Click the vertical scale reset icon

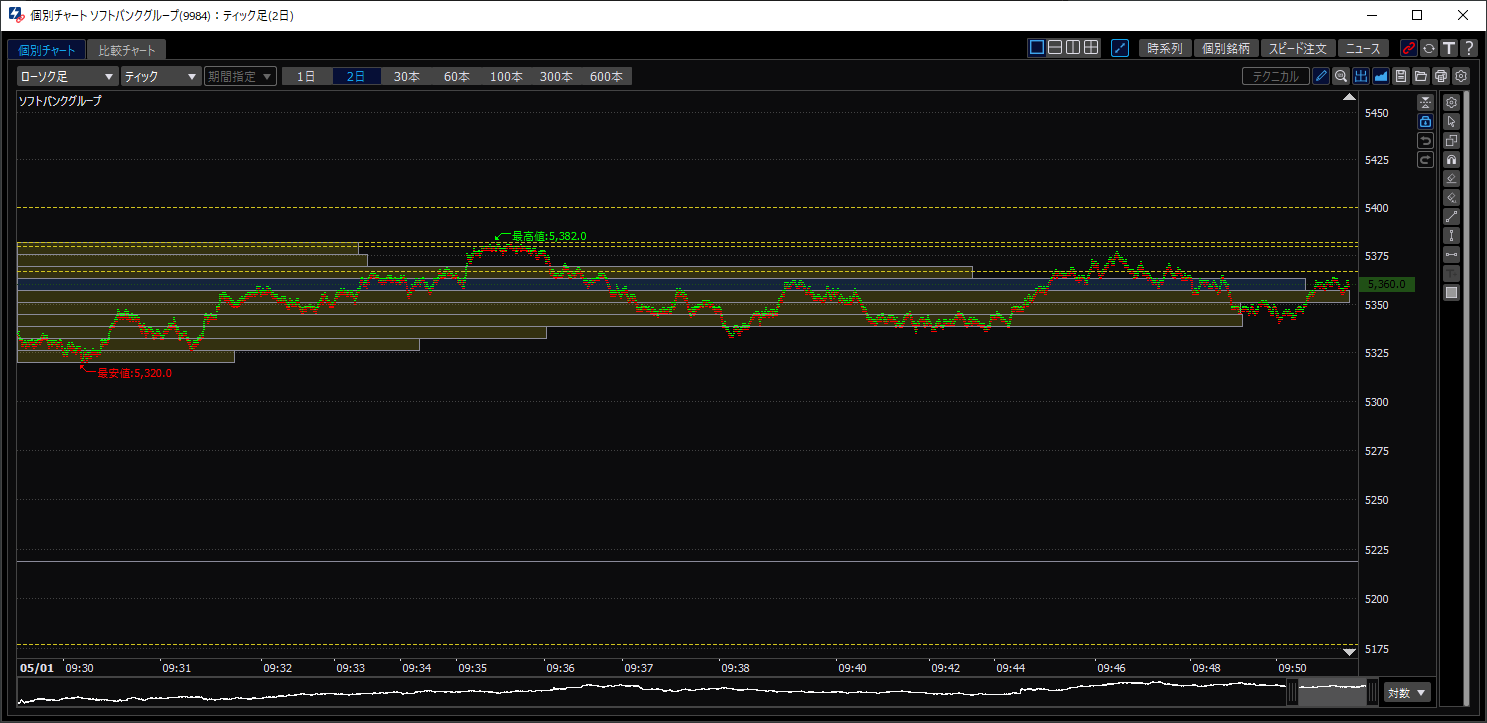(1426, 102)
